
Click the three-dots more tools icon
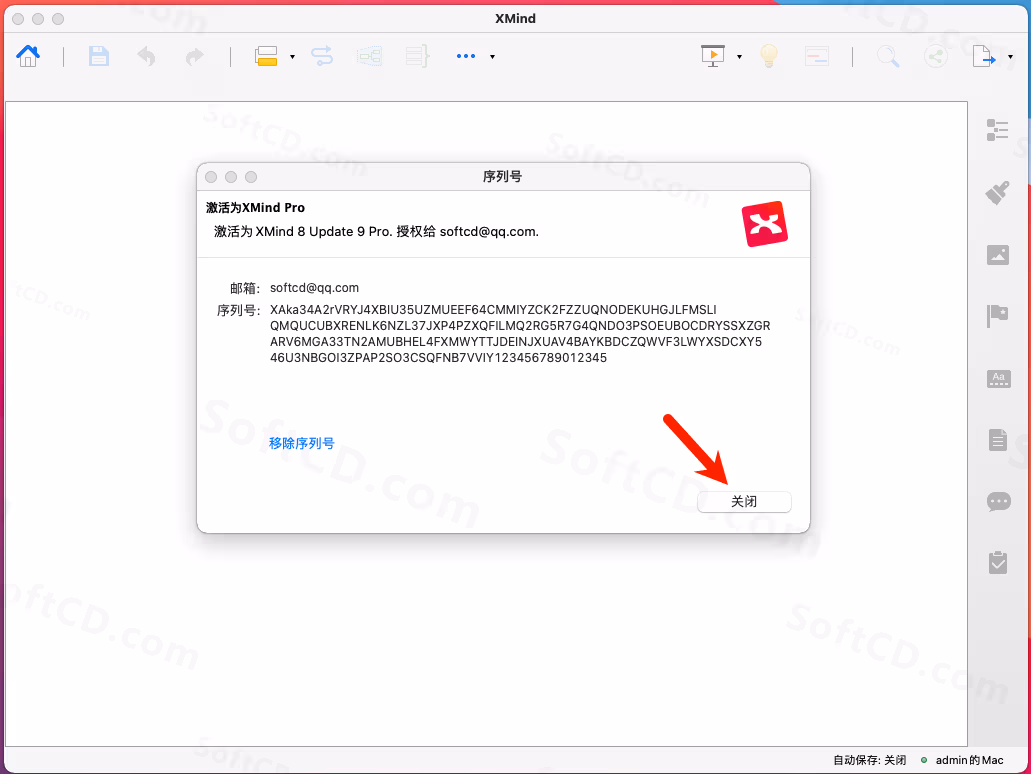point(466,57)
